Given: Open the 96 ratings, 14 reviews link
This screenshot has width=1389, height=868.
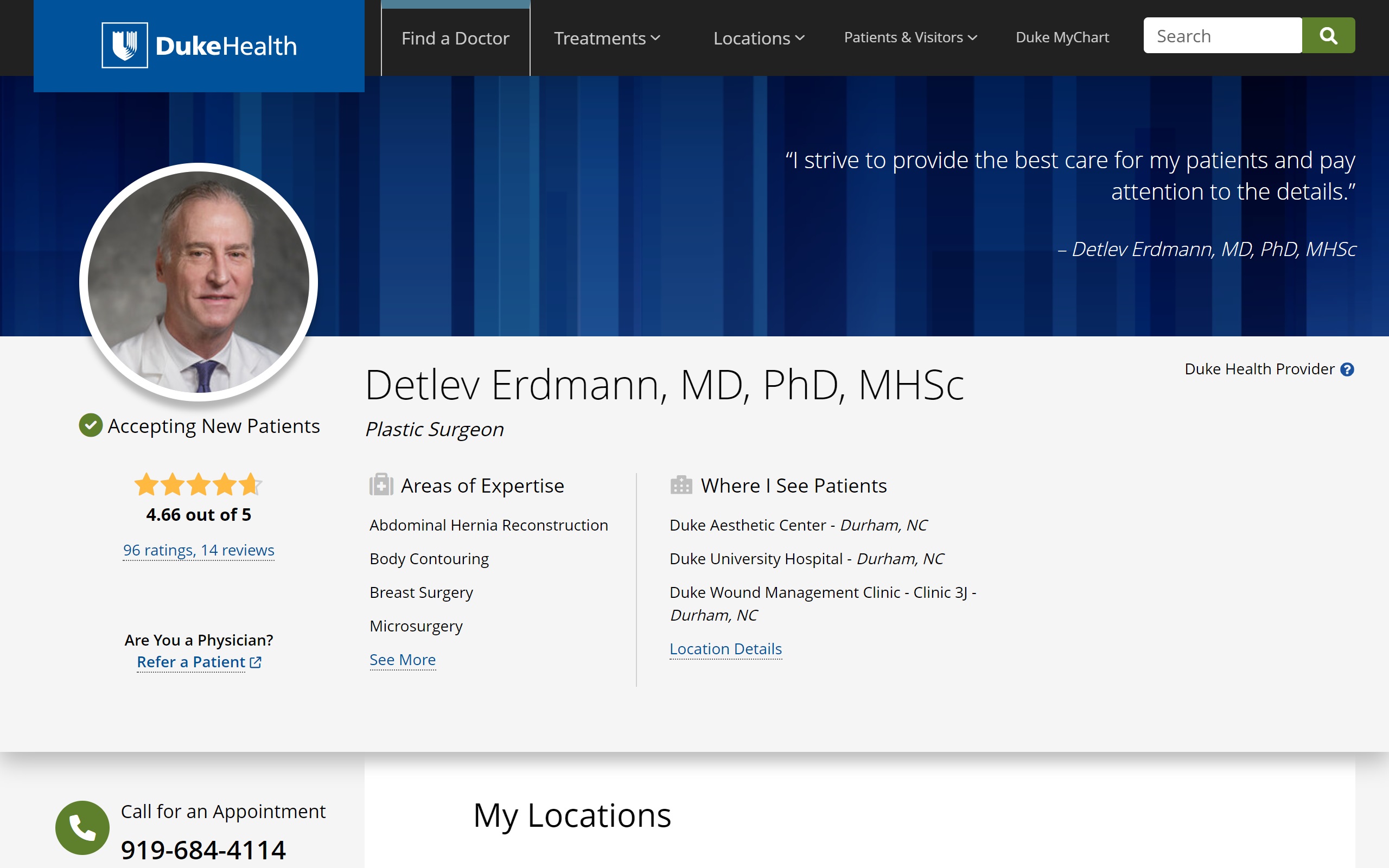Looking at the screenshot, I should (x=199, y=550).
